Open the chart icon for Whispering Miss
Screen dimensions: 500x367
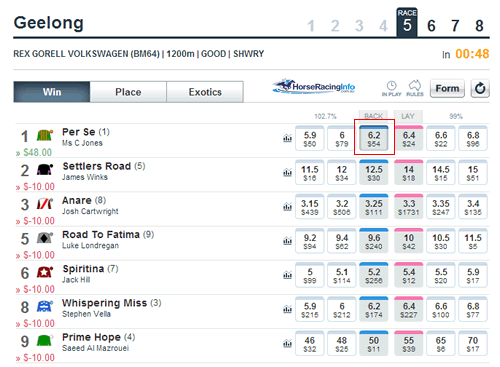[287, 309]
